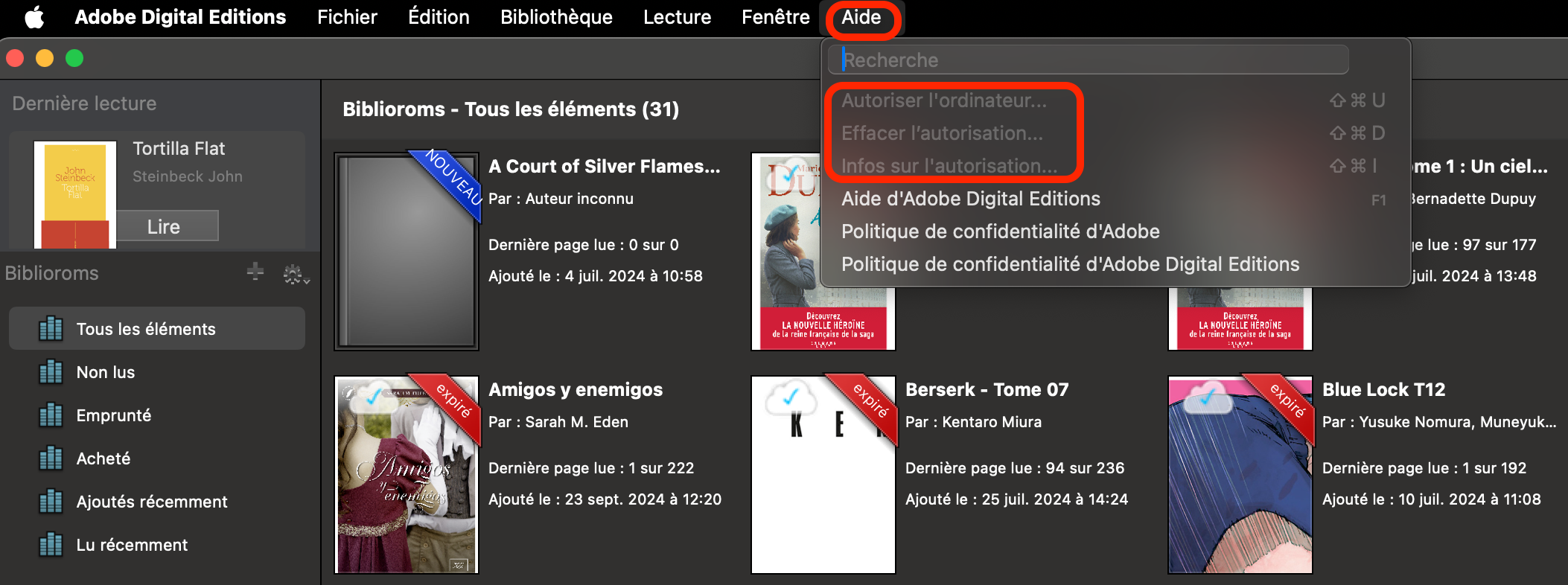The height and width of the screenshot is (585, 1568).
Task: Open the Fichier menu
Action: [x=347, y=17]
